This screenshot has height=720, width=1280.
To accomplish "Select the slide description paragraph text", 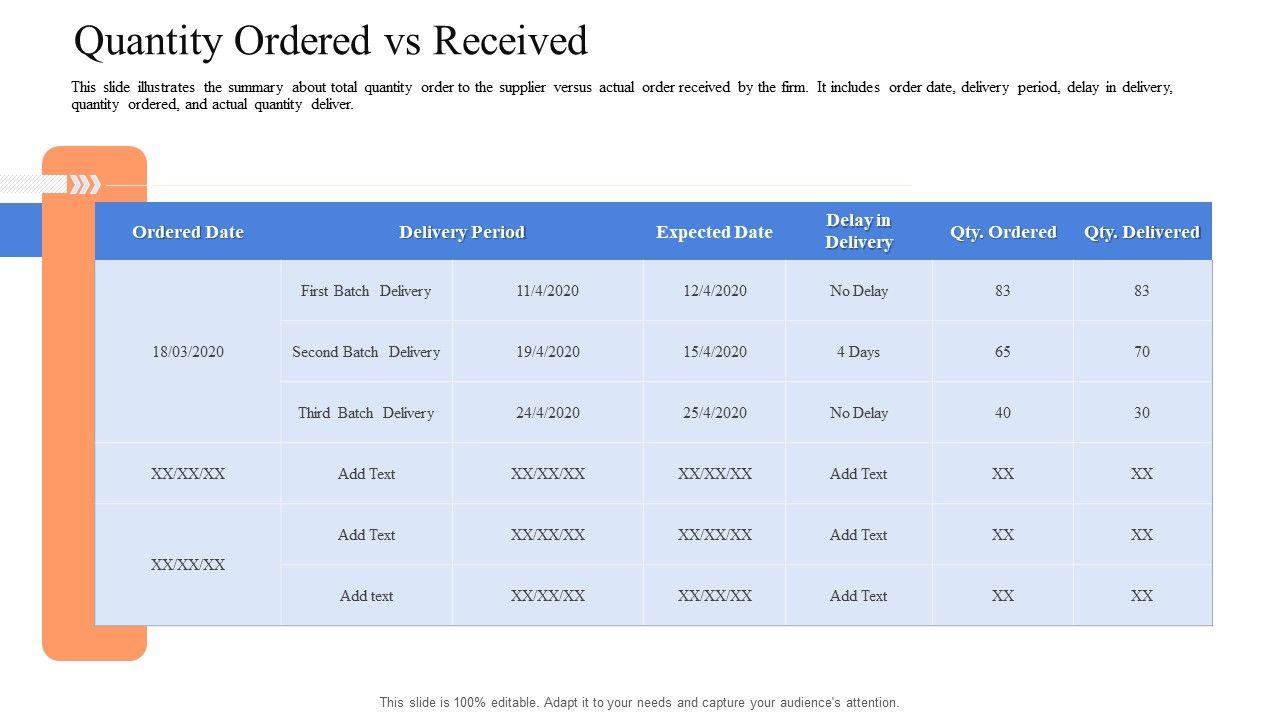I will [620, 95].
